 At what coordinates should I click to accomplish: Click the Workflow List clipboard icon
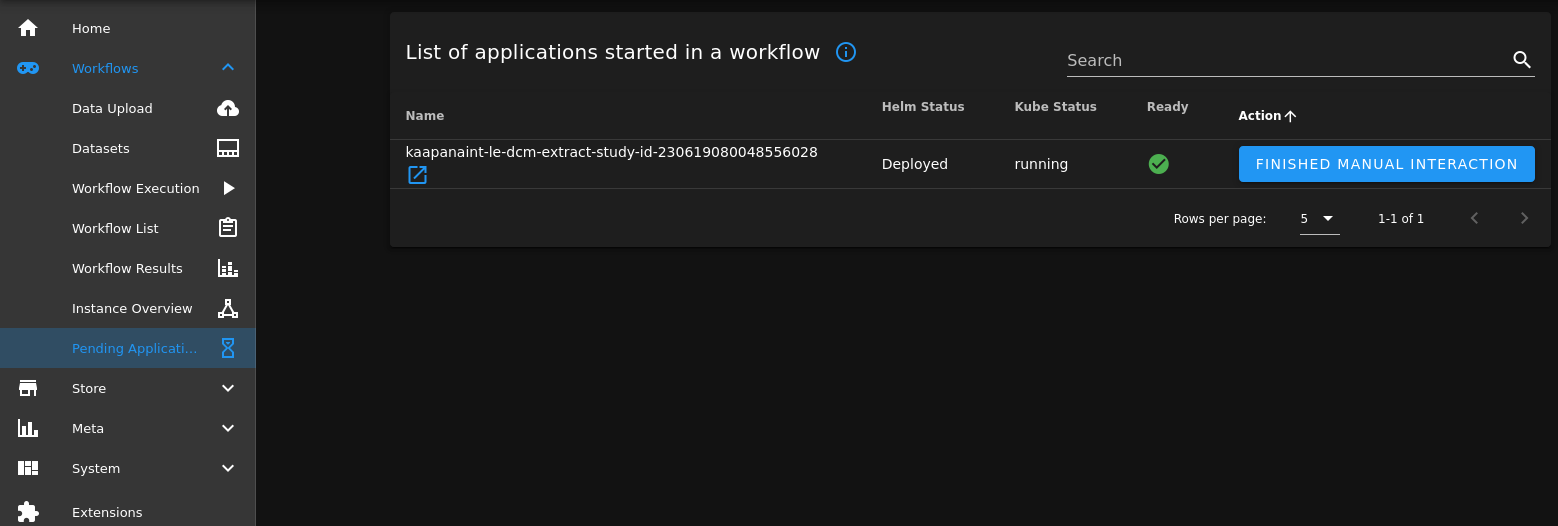tap(228, 228)
